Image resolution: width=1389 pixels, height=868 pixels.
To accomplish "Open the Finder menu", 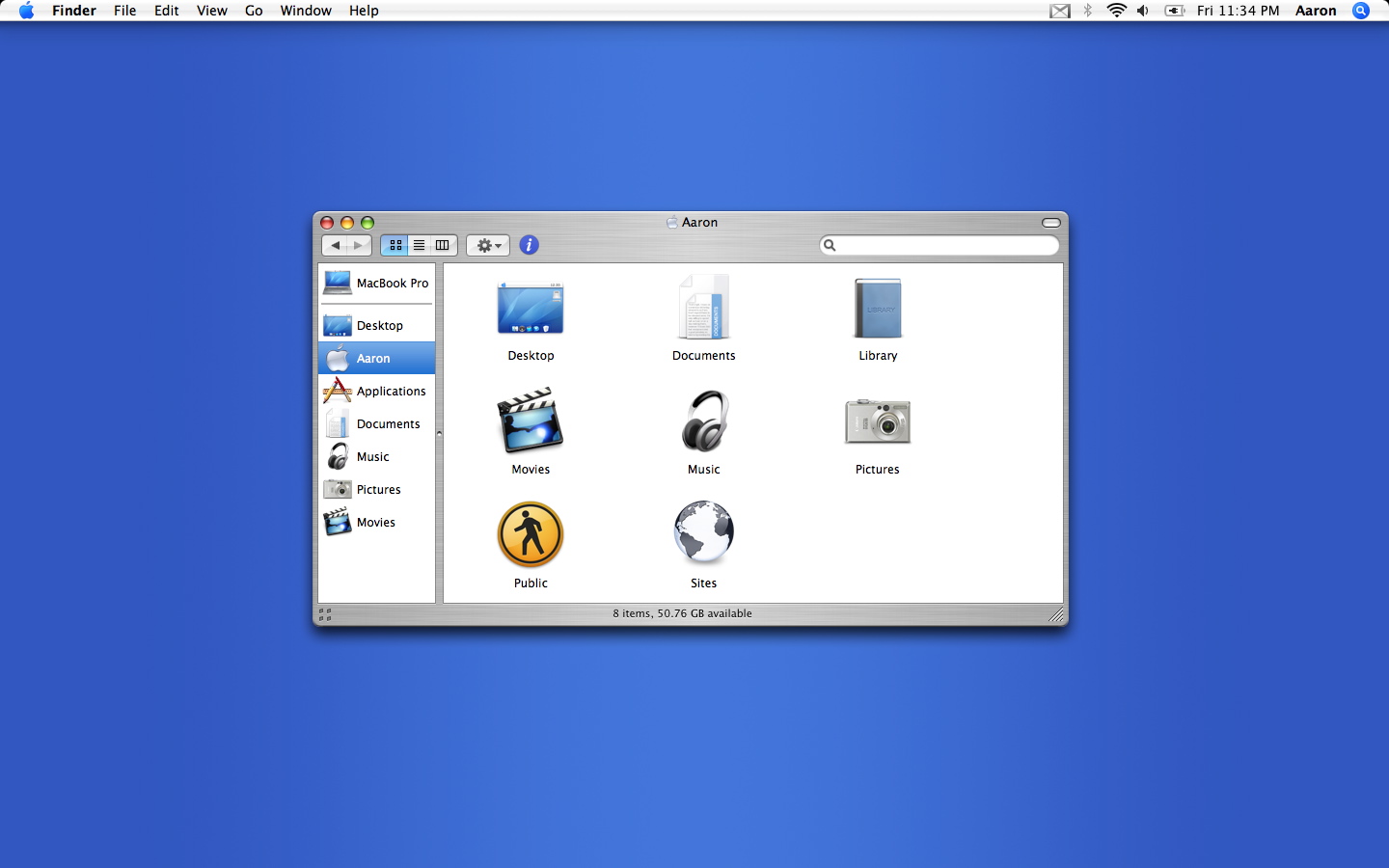I will (74, 11).
